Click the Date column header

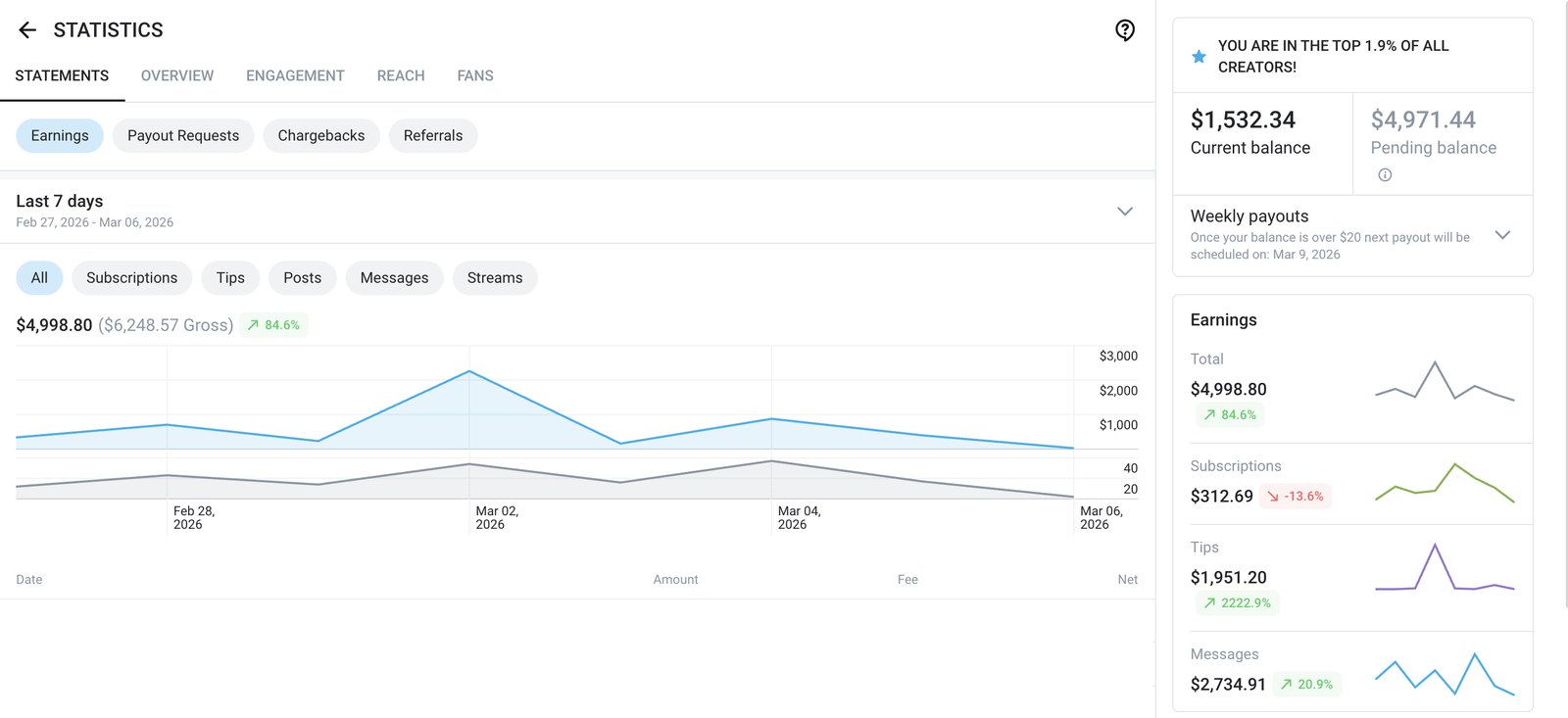pos(29,580)
